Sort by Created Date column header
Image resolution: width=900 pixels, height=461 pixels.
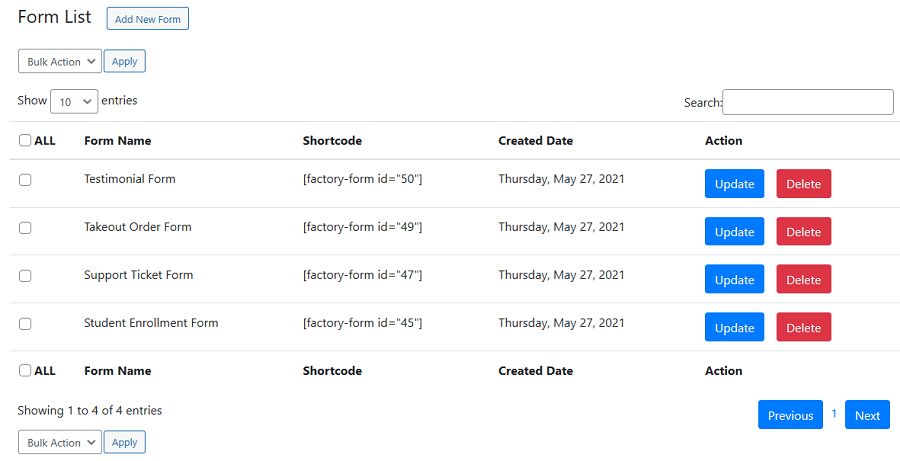535,141
